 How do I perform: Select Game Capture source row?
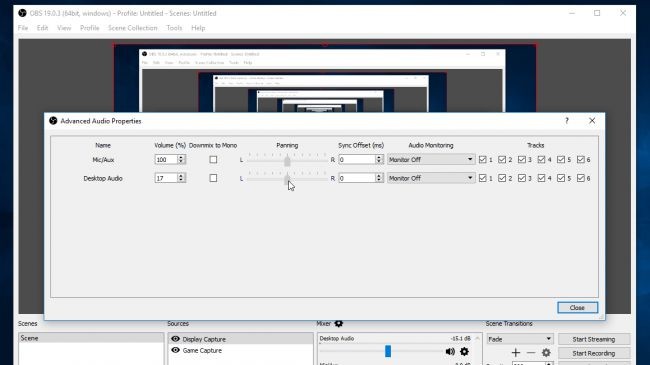[241, 350]
